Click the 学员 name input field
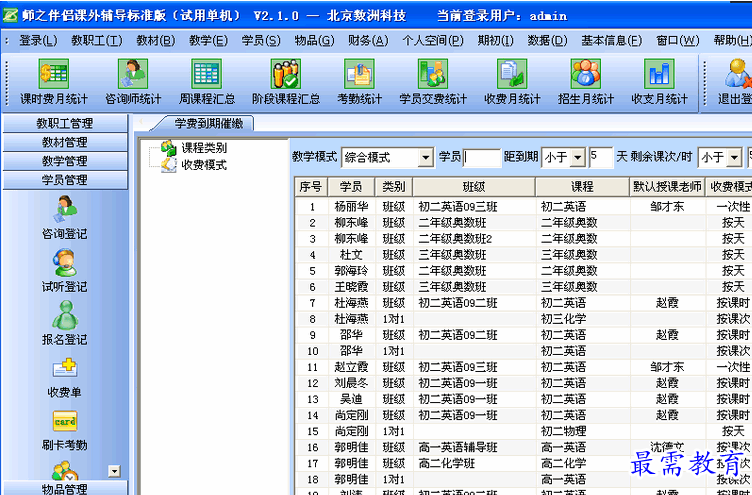This screenshot has height=495, width=752. [x=481, y=158]
